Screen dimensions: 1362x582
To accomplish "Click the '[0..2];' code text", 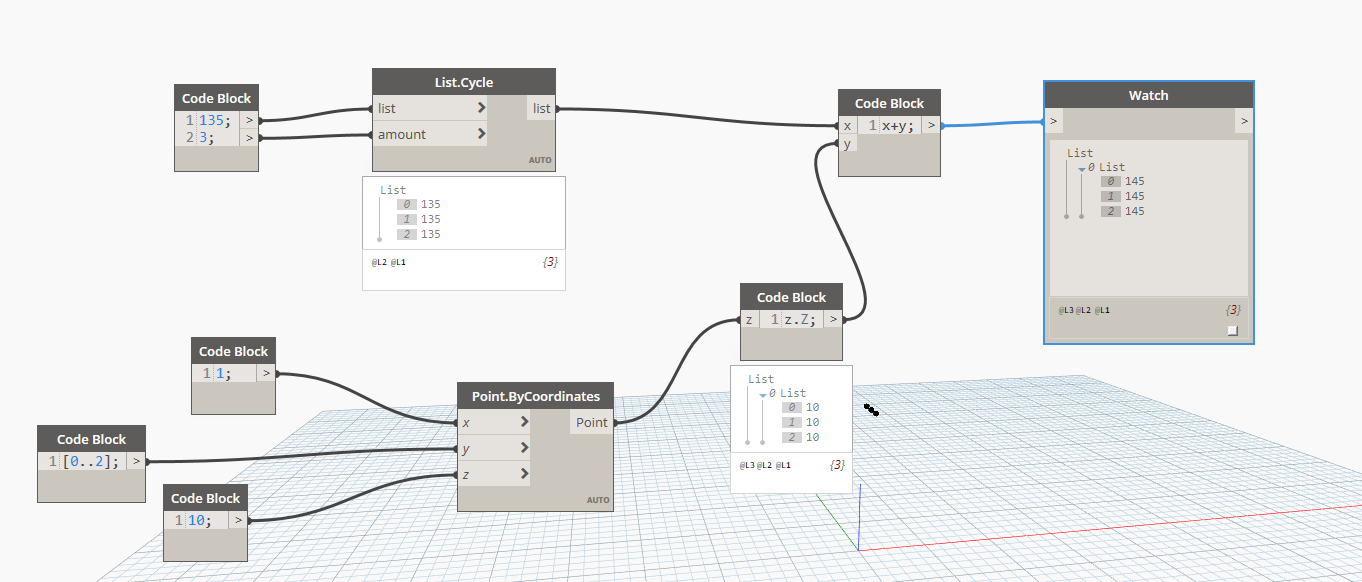I will [x=92, y=462].
